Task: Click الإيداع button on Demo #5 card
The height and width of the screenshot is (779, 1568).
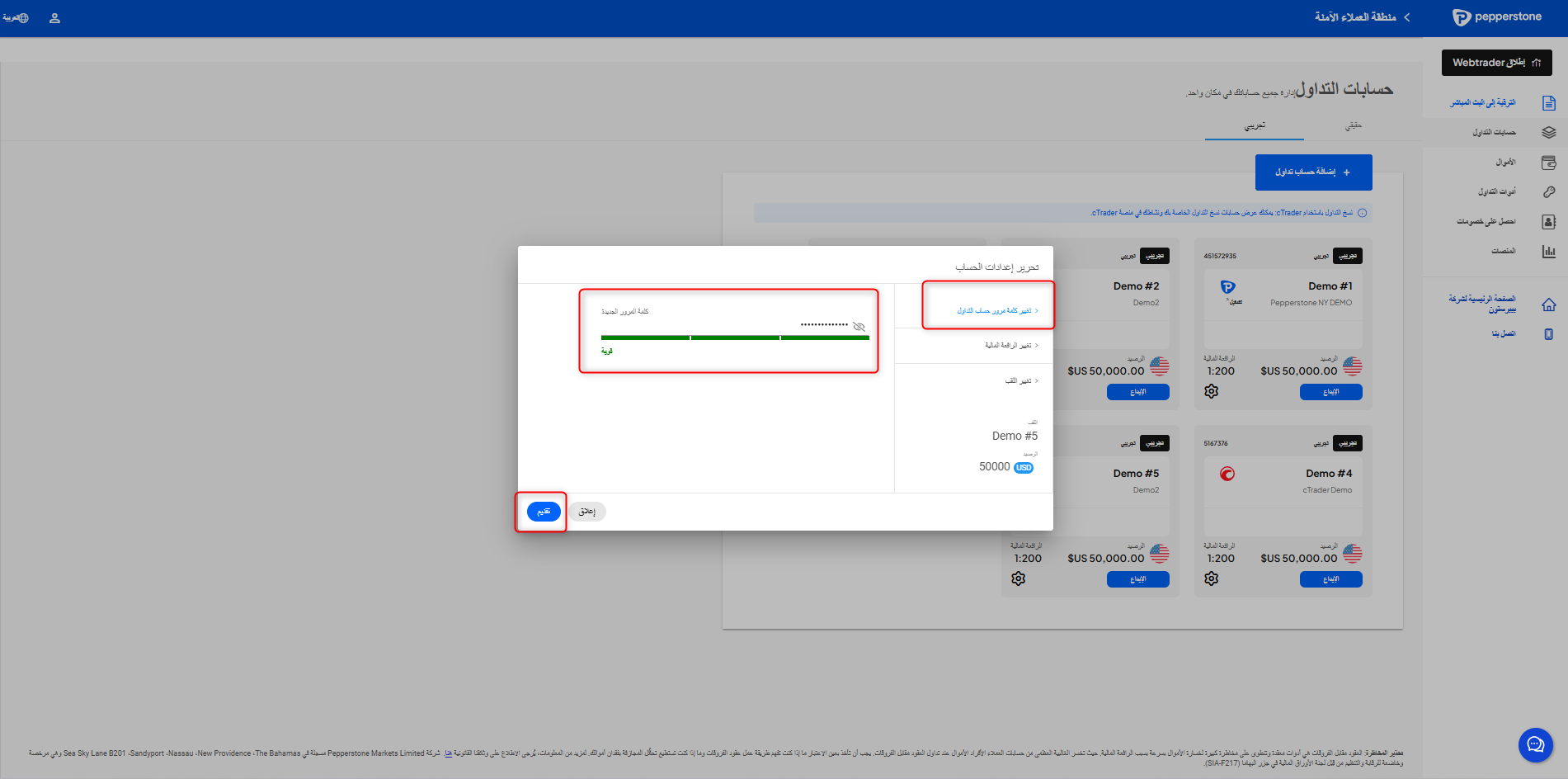Action: (x=1138, y=579)
